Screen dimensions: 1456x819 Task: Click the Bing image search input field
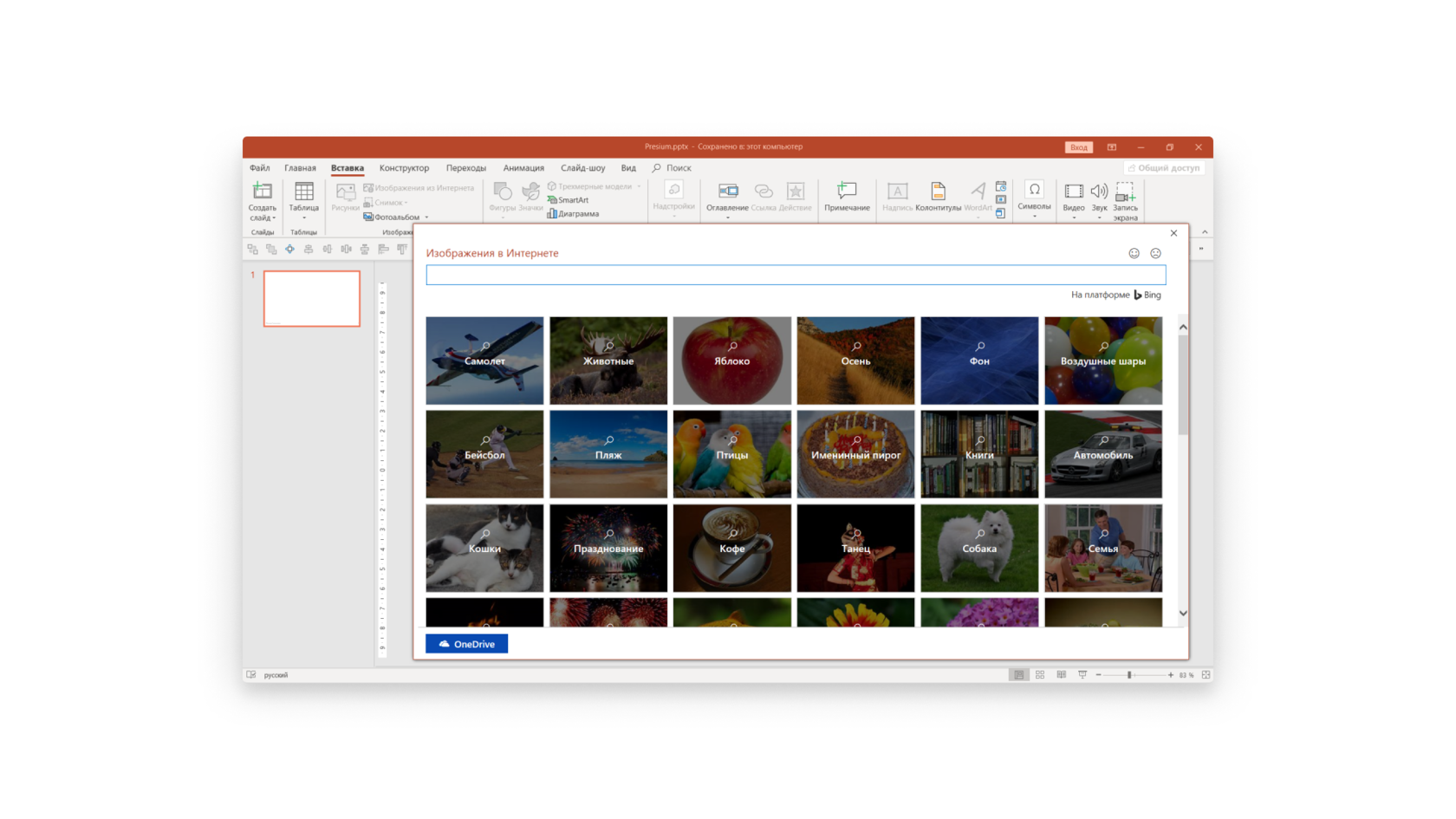[x=796, y=275]
